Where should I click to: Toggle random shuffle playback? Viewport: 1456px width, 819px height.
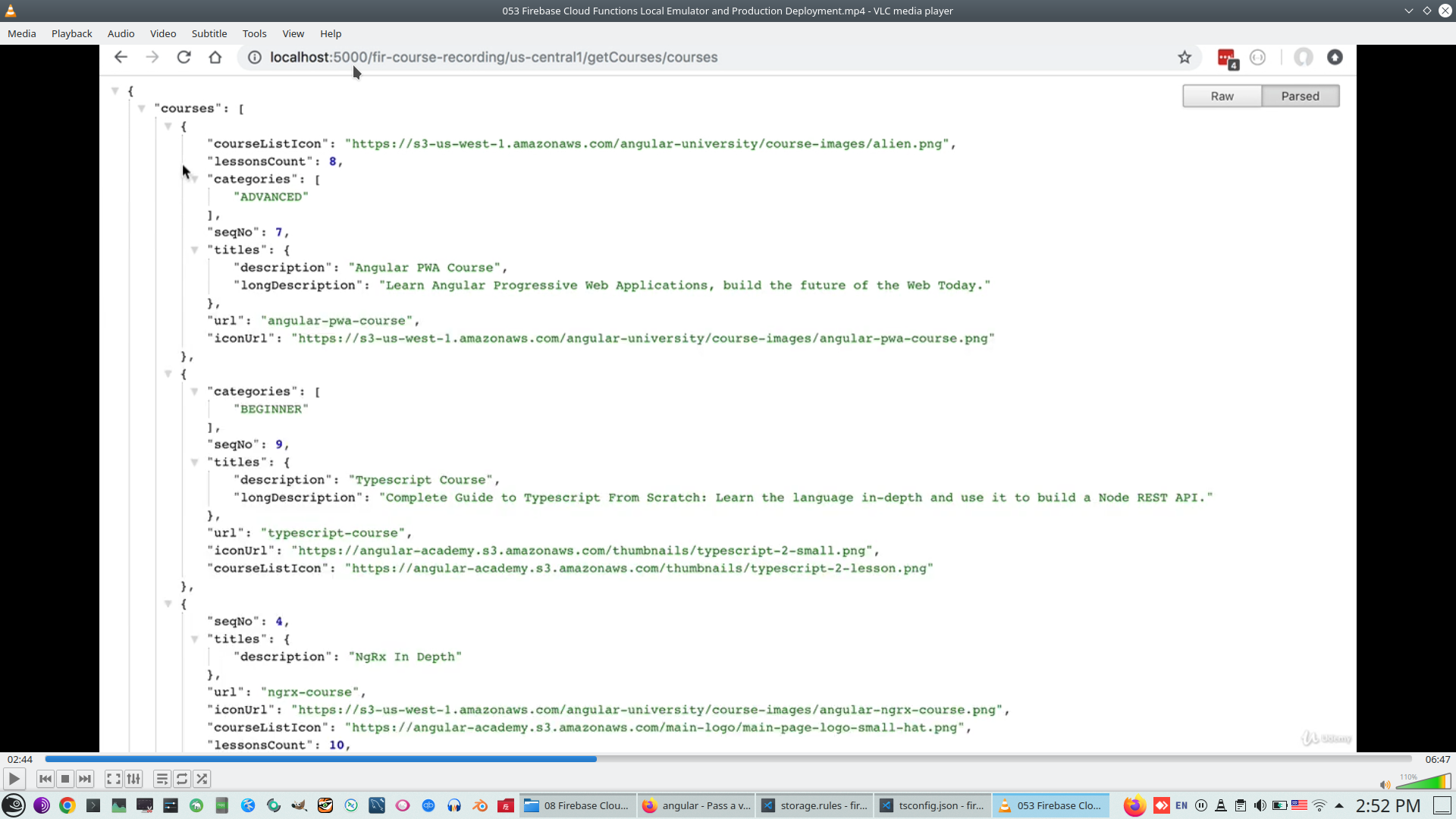[x=202, y=779]
